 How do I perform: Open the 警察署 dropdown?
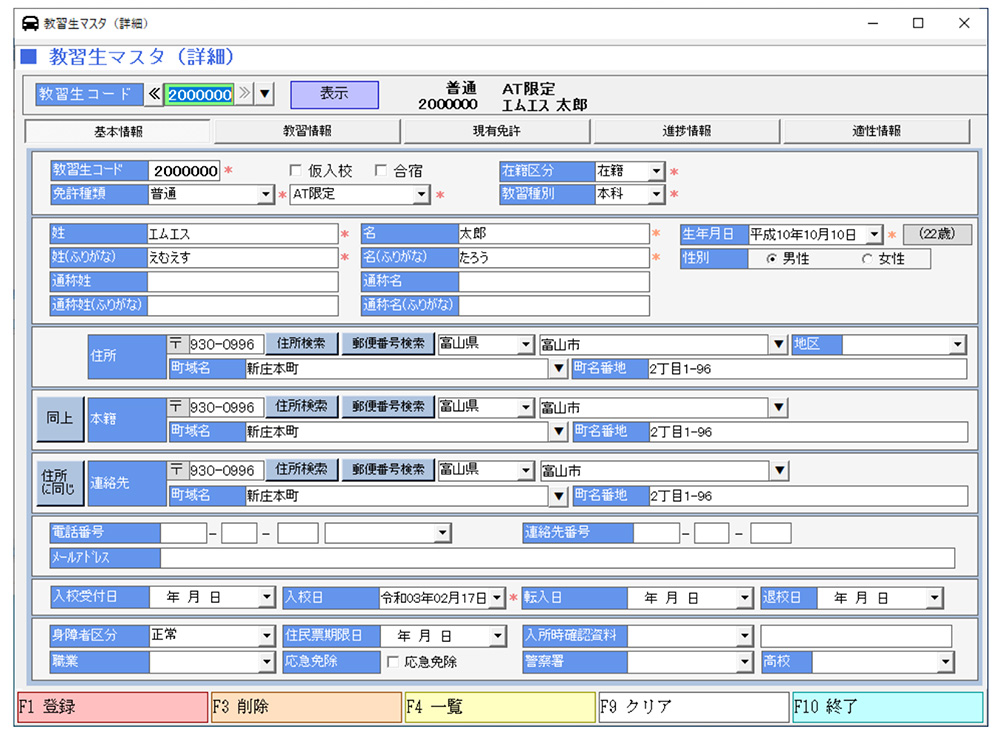coord(744,662)
